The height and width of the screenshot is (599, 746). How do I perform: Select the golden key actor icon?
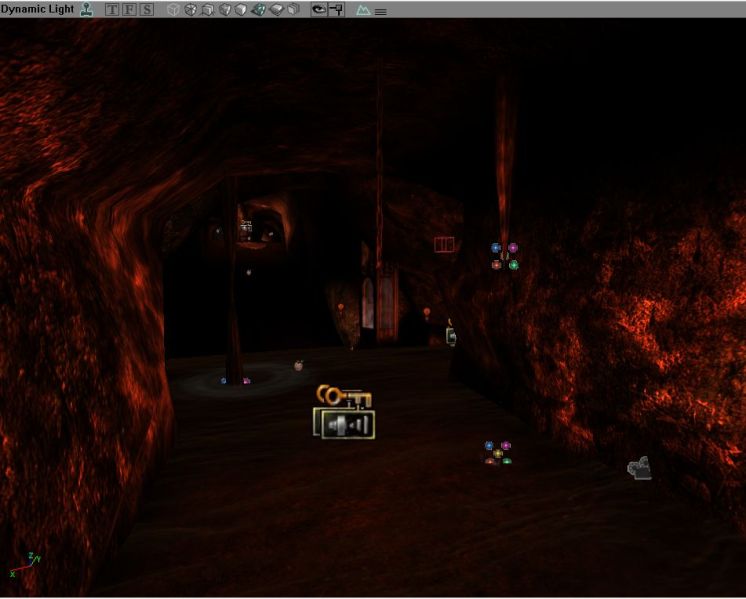point(344,396)
